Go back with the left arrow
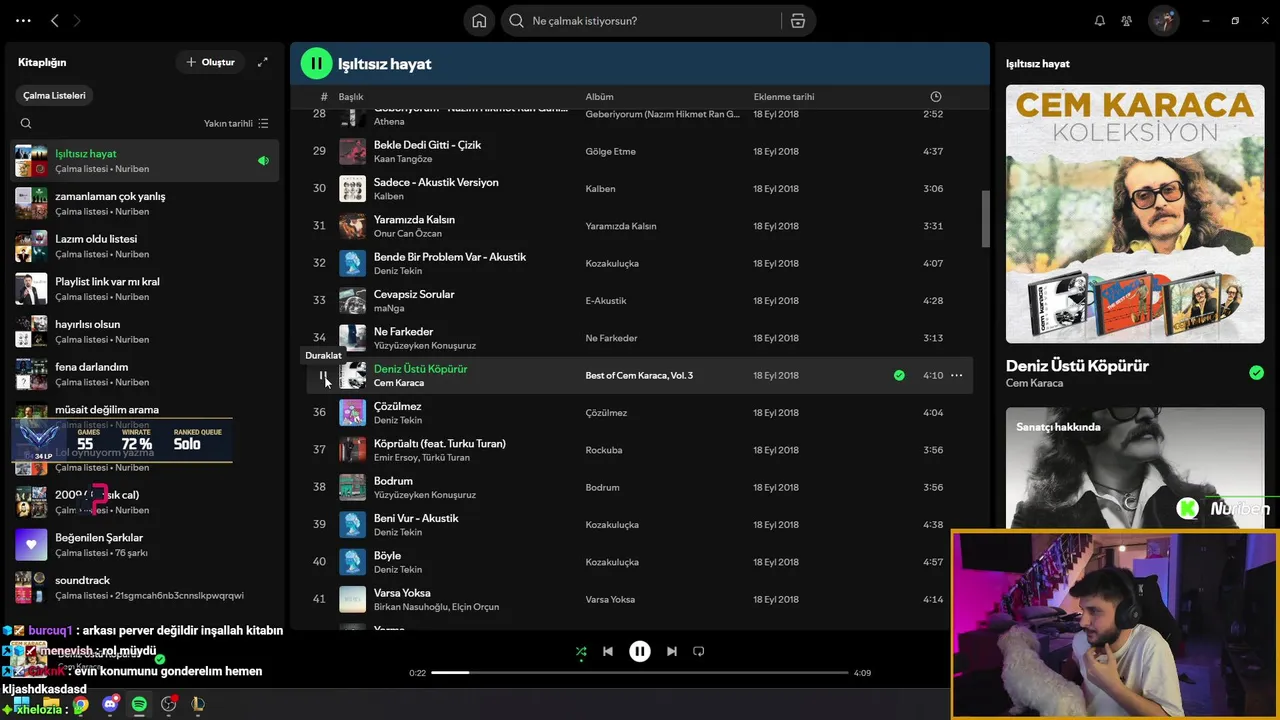1280x720 pixels. [x=55, y=20]
